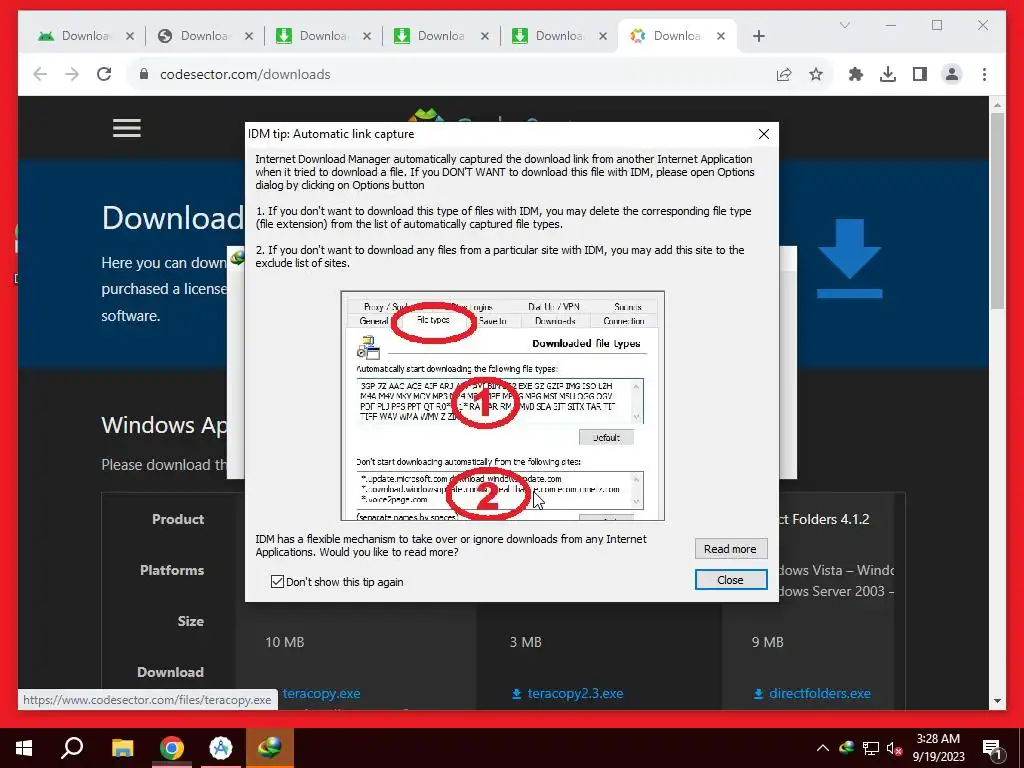Screen dimensions: 1024x768
Task: Download teracopy.exe link
Action: [x=321, y=694]
